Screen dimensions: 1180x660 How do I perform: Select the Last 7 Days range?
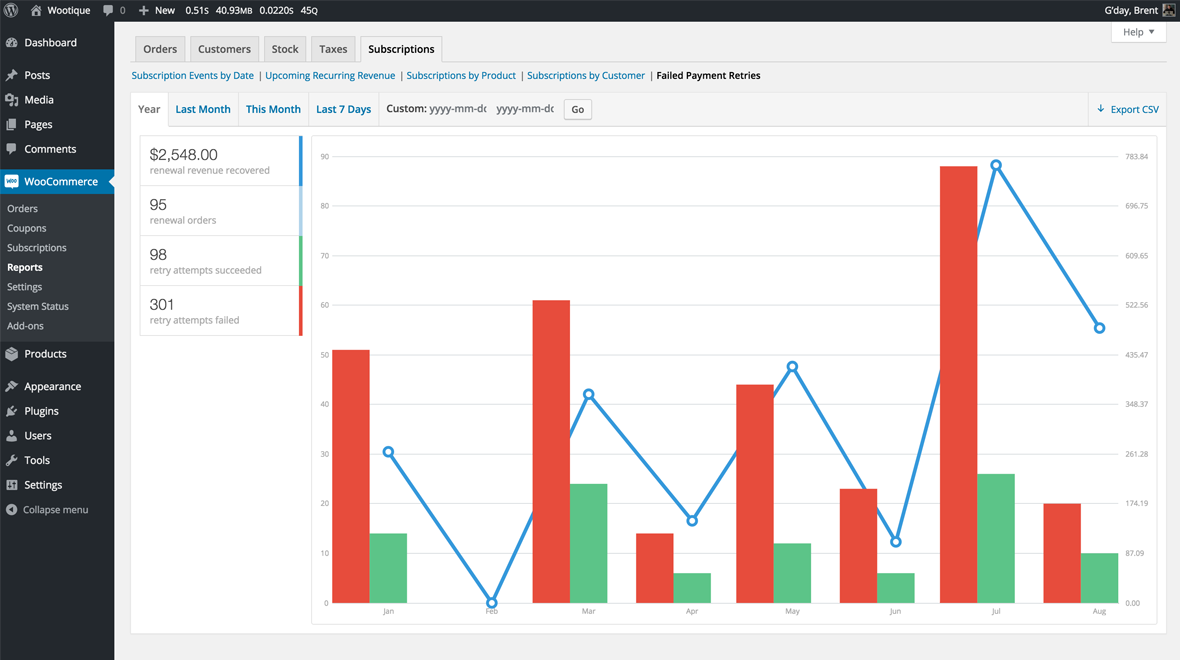(343, 109)
